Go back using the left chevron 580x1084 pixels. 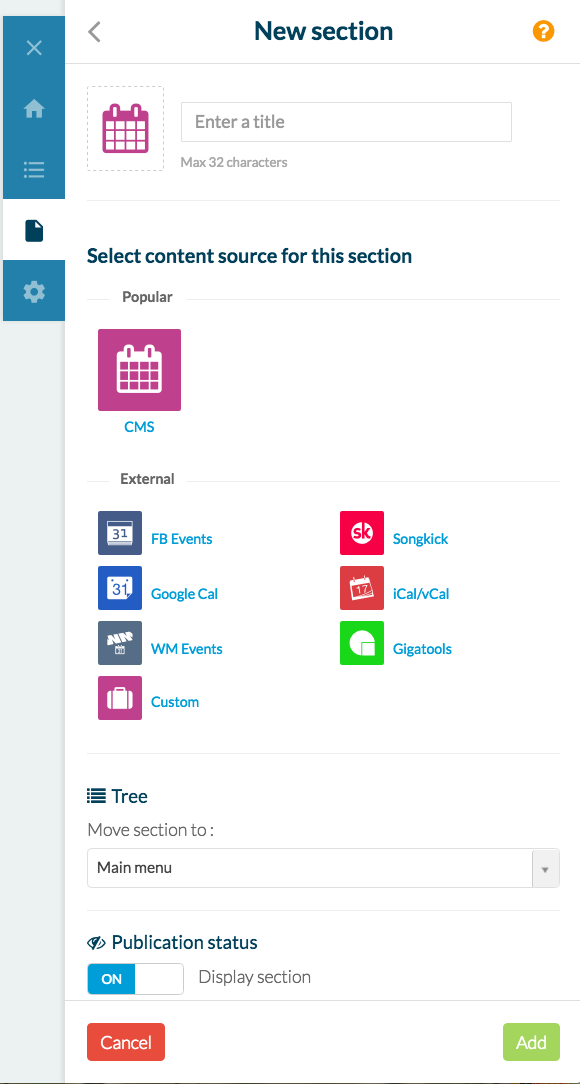coord(95,32)
